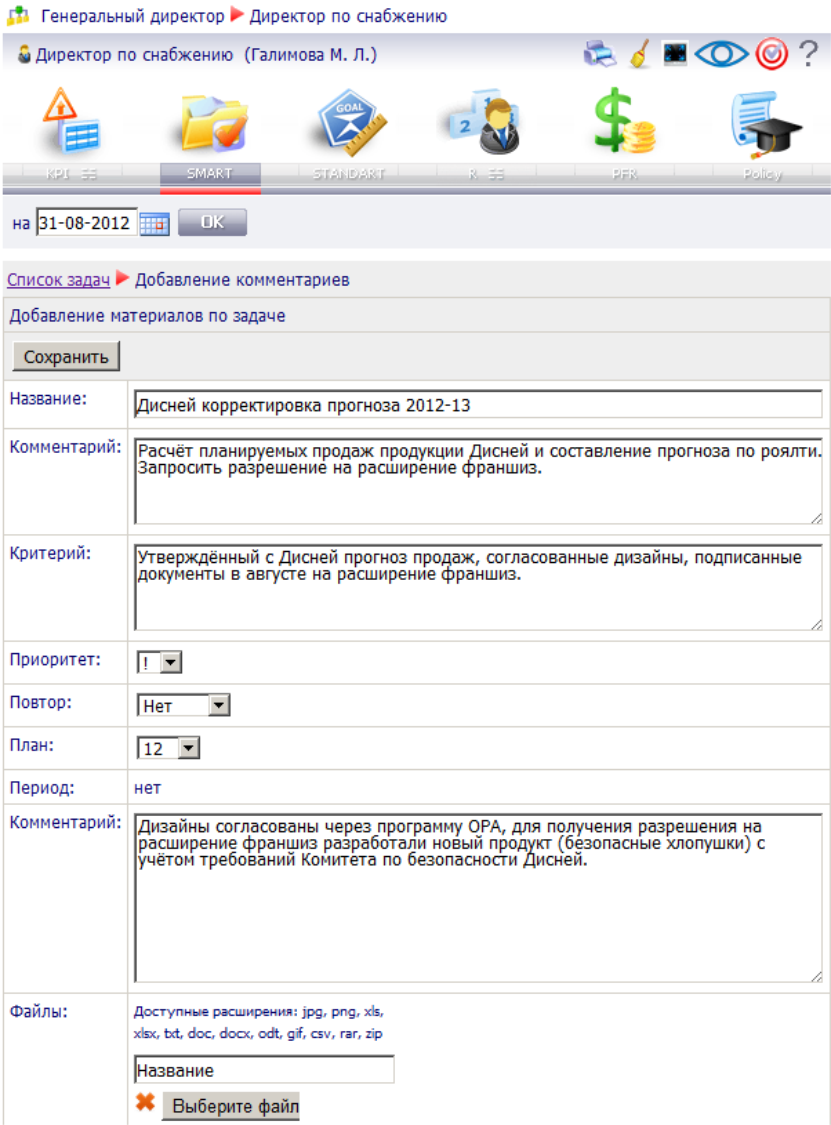Click the file Название input field

(264, 1070)
